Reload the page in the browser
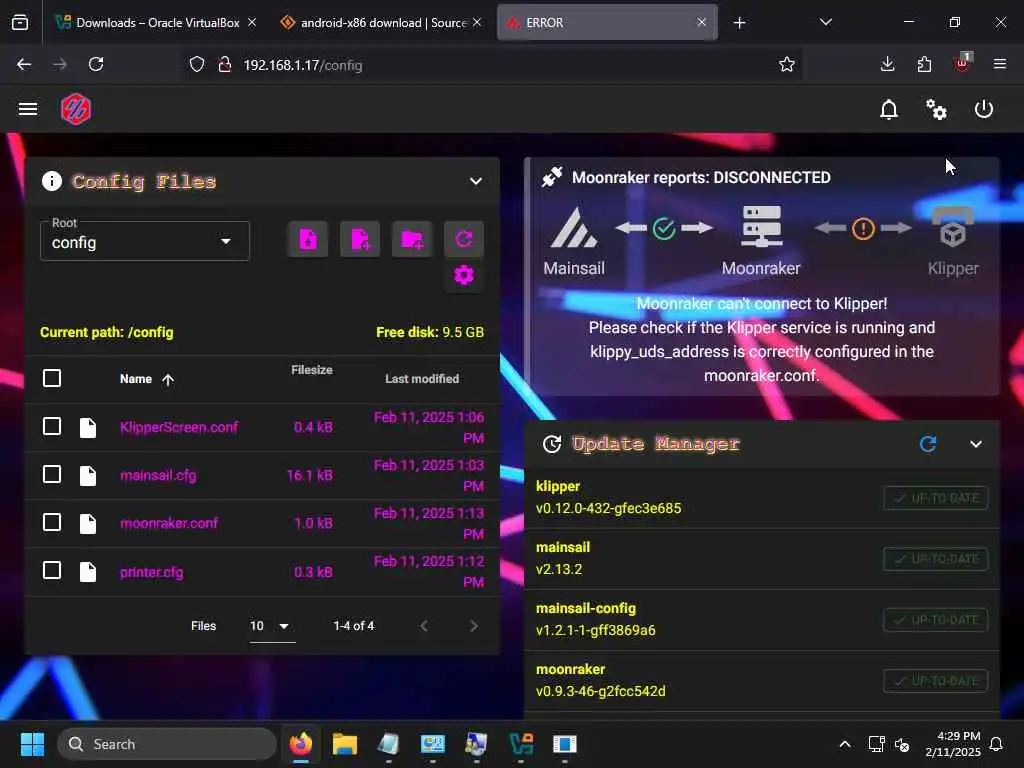 click(96, 64)
